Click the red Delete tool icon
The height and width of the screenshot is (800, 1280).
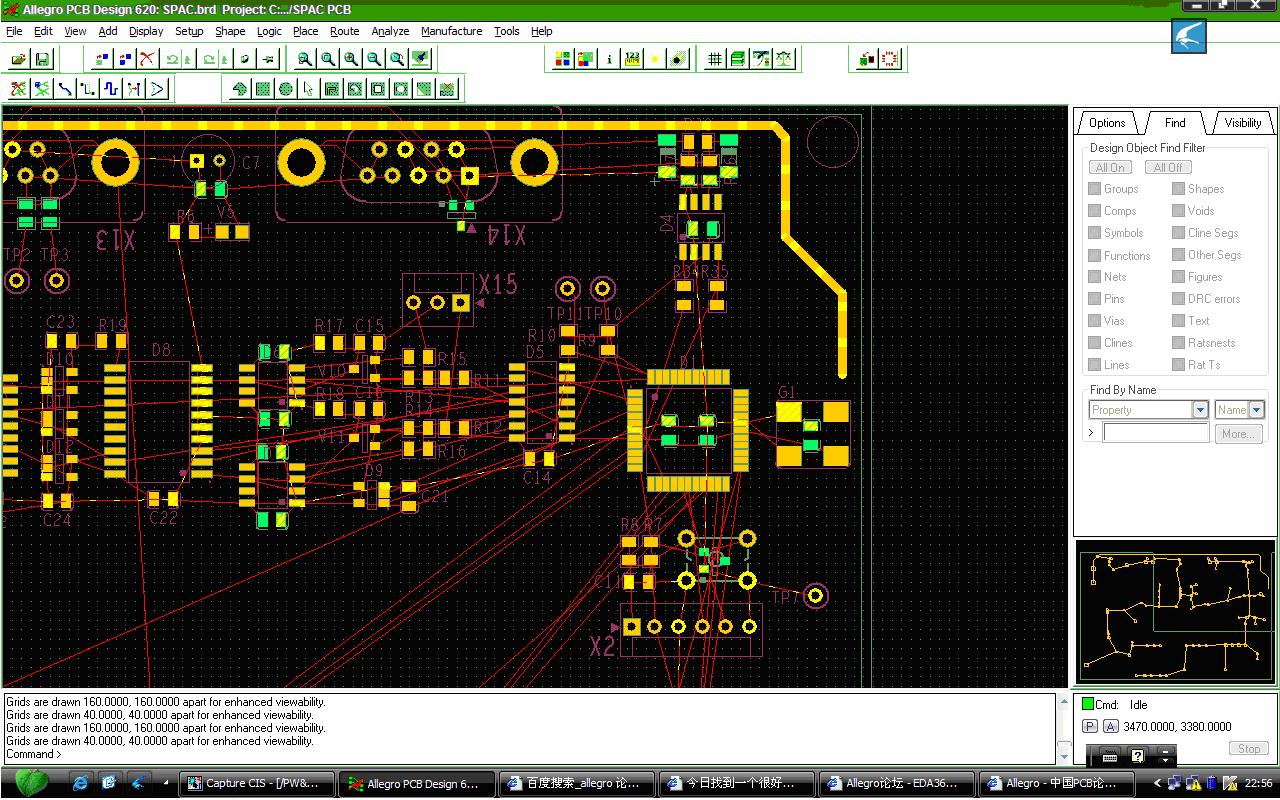[147, 60]
